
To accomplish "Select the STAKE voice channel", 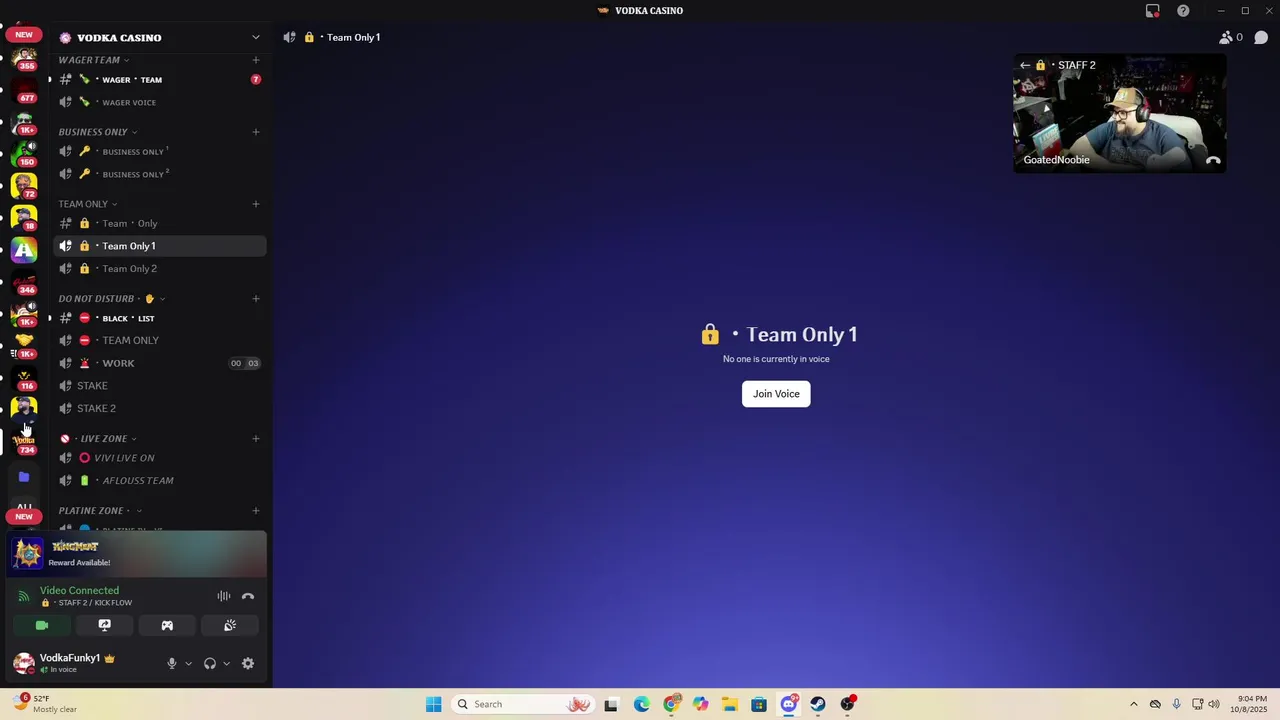I will click(160, 385).
